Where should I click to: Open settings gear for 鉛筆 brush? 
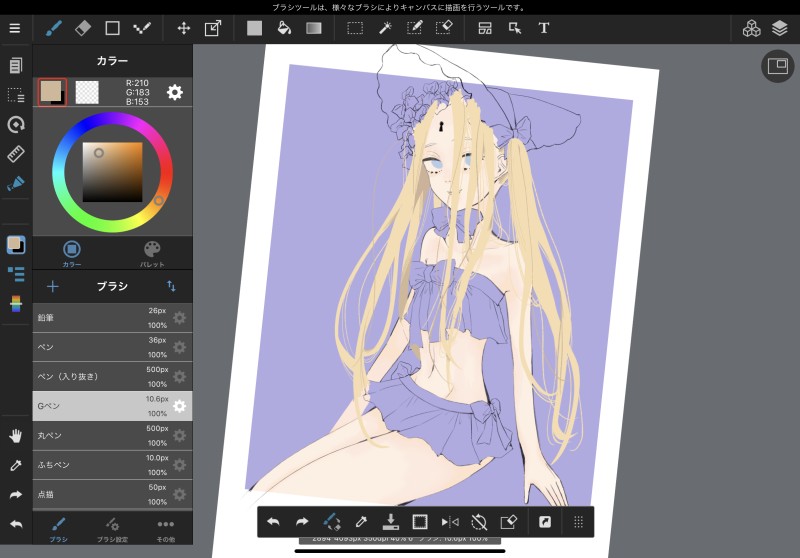[x=180, y=318]
